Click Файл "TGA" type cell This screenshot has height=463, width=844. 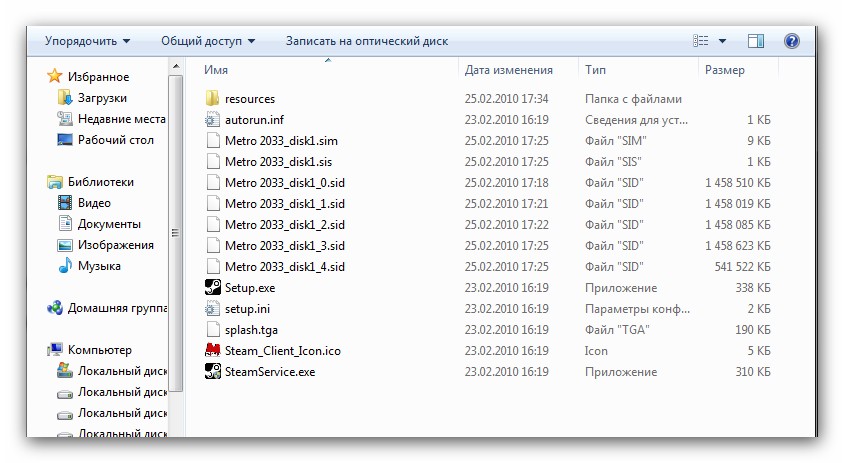[x=617, y=330]
